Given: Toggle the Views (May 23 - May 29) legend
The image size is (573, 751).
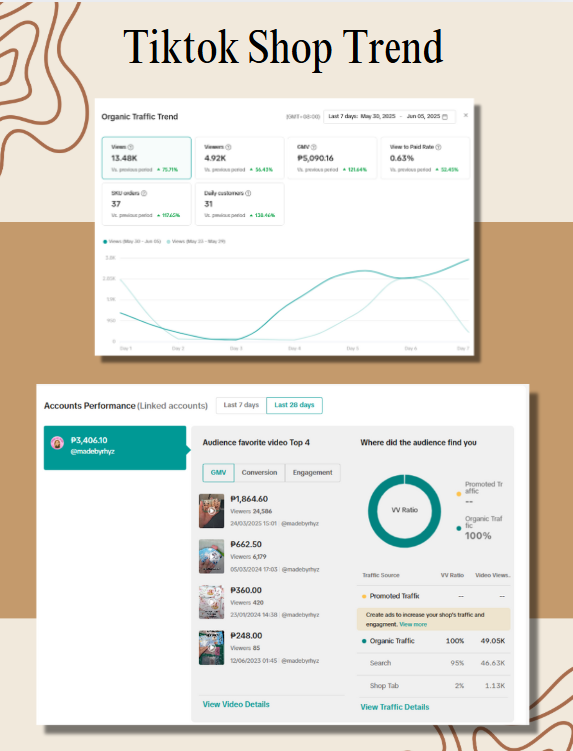Looking at the screenshot, I should click(x=196, y=241).
